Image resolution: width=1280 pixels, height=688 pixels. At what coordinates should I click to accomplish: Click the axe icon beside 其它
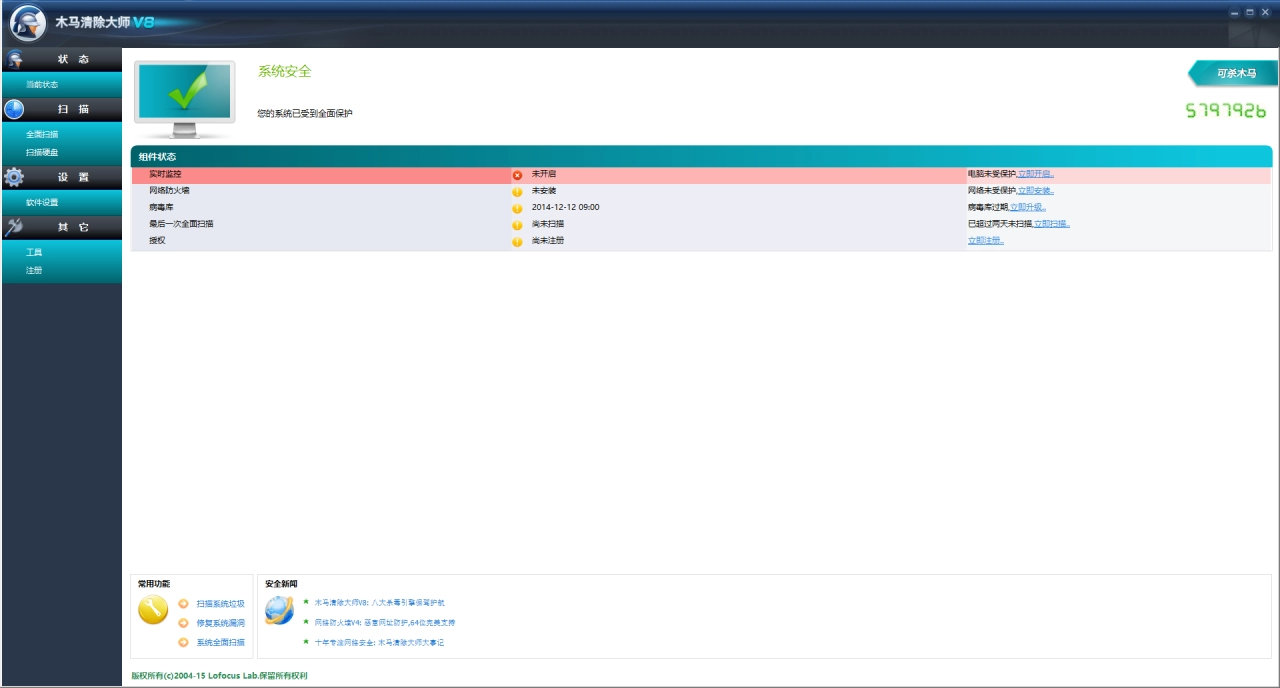click(14, 227)
